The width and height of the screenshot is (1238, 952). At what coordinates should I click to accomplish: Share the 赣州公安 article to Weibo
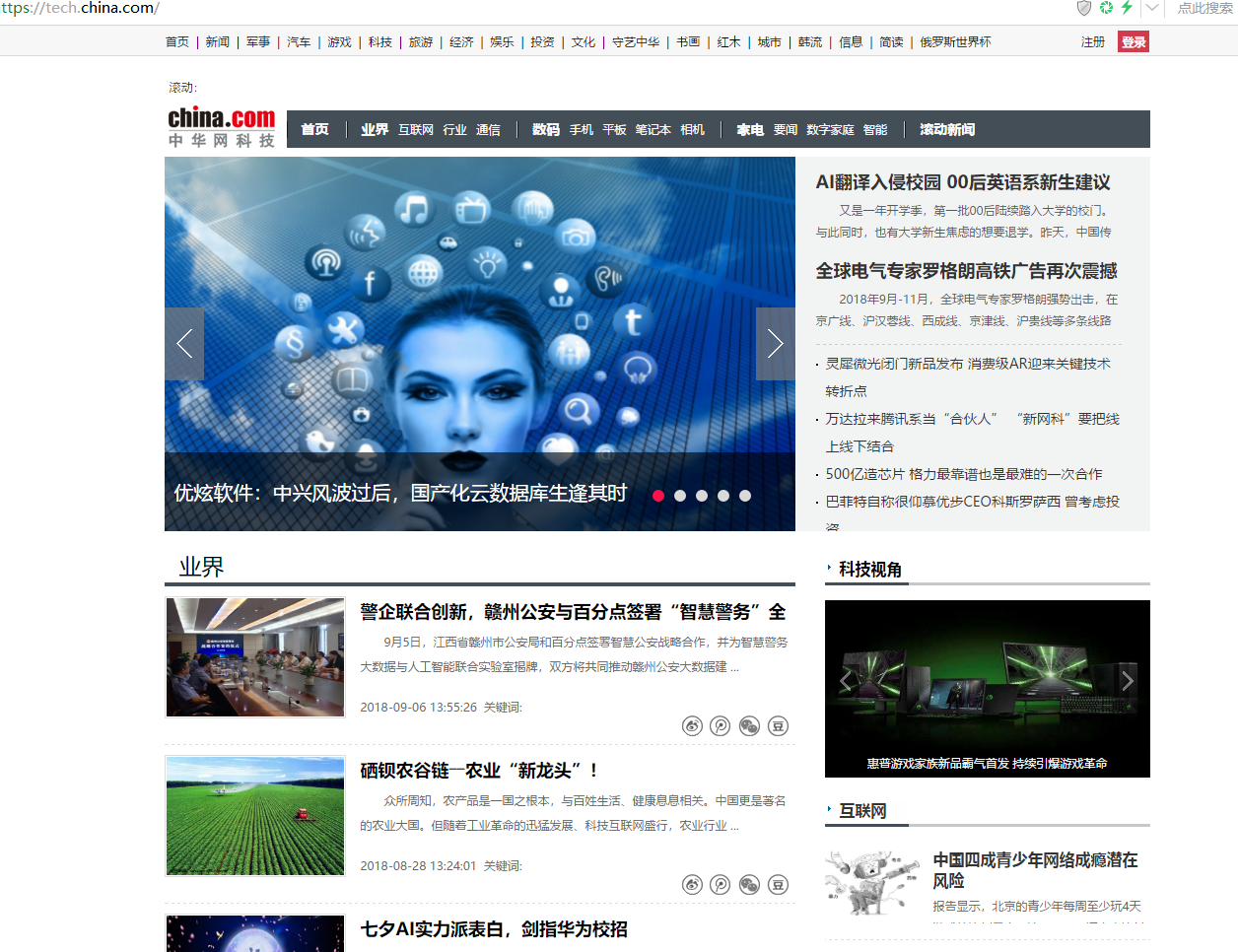click(692, 726)
